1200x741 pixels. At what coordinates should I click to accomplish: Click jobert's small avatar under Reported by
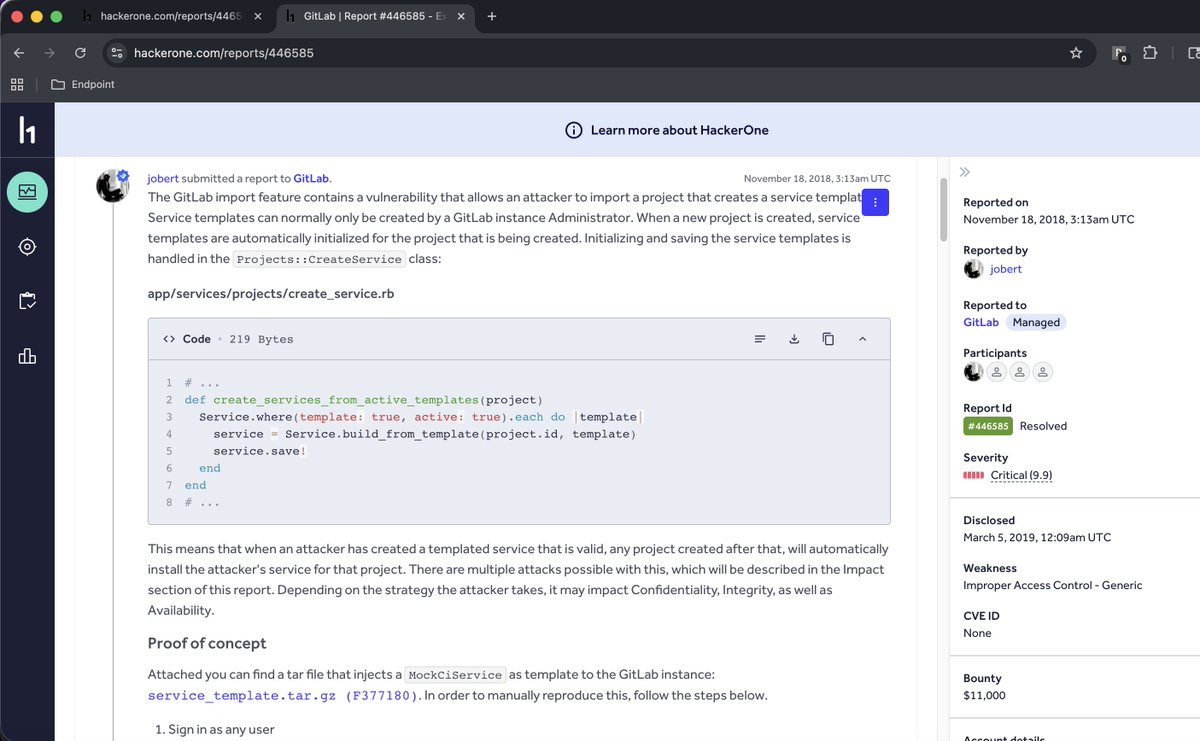[x=973, y=269]
